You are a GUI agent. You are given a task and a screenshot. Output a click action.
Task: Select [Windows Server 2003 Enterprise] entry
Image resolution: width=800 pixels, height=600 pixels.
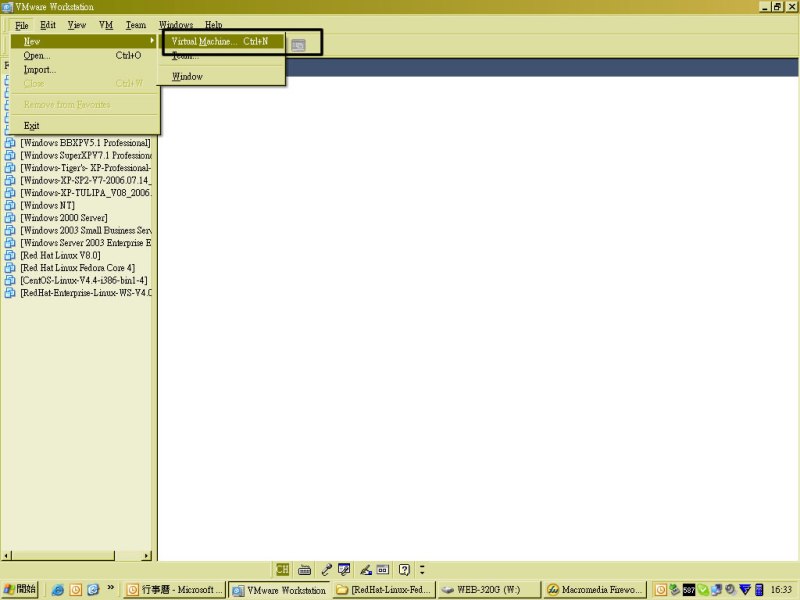pos(86,243)
